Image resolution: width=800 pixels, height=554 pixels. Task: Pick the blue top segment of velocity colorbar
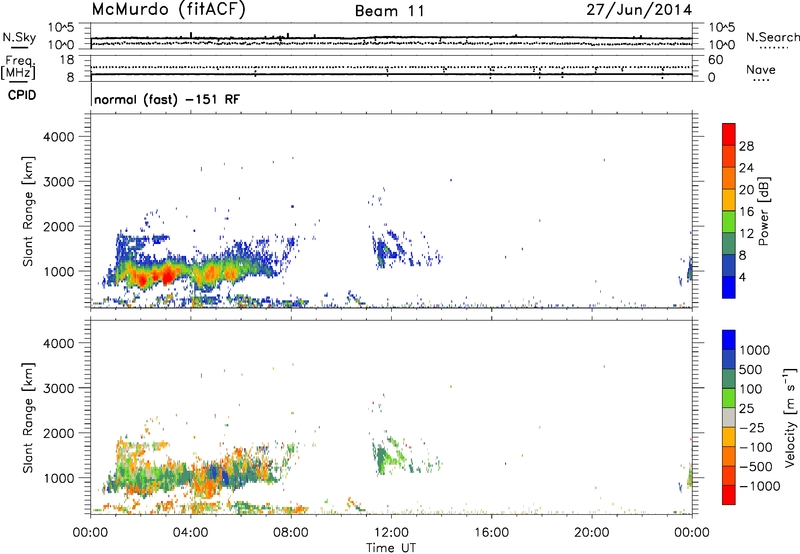[x=729, y=340]
